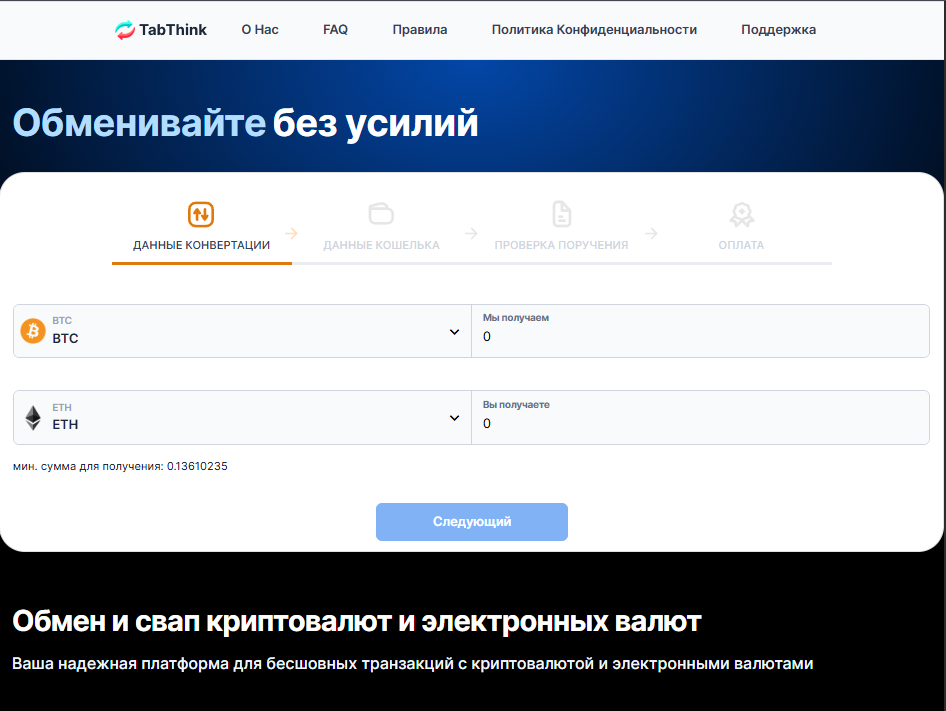Click the TabThink logo icon

125,30
